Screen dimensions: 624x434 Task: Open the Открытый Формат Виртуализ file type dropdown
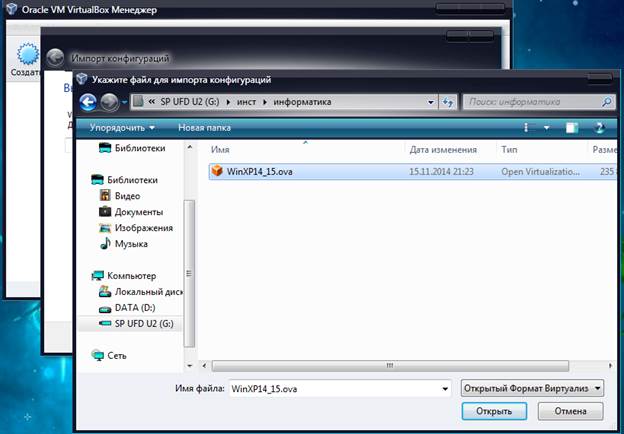(x=532, y=388)
